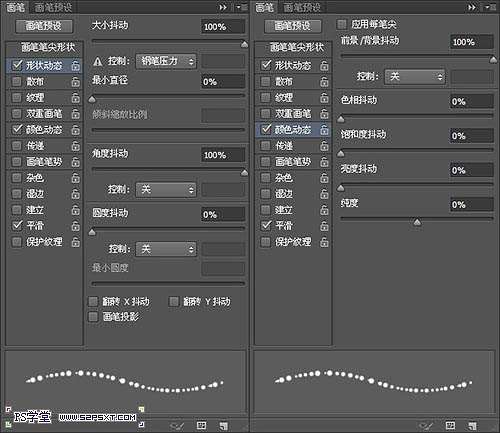This screenshot has height=433, width=500.
Task: Open left panel flyout menu icon at top
Action: (243, 7)
